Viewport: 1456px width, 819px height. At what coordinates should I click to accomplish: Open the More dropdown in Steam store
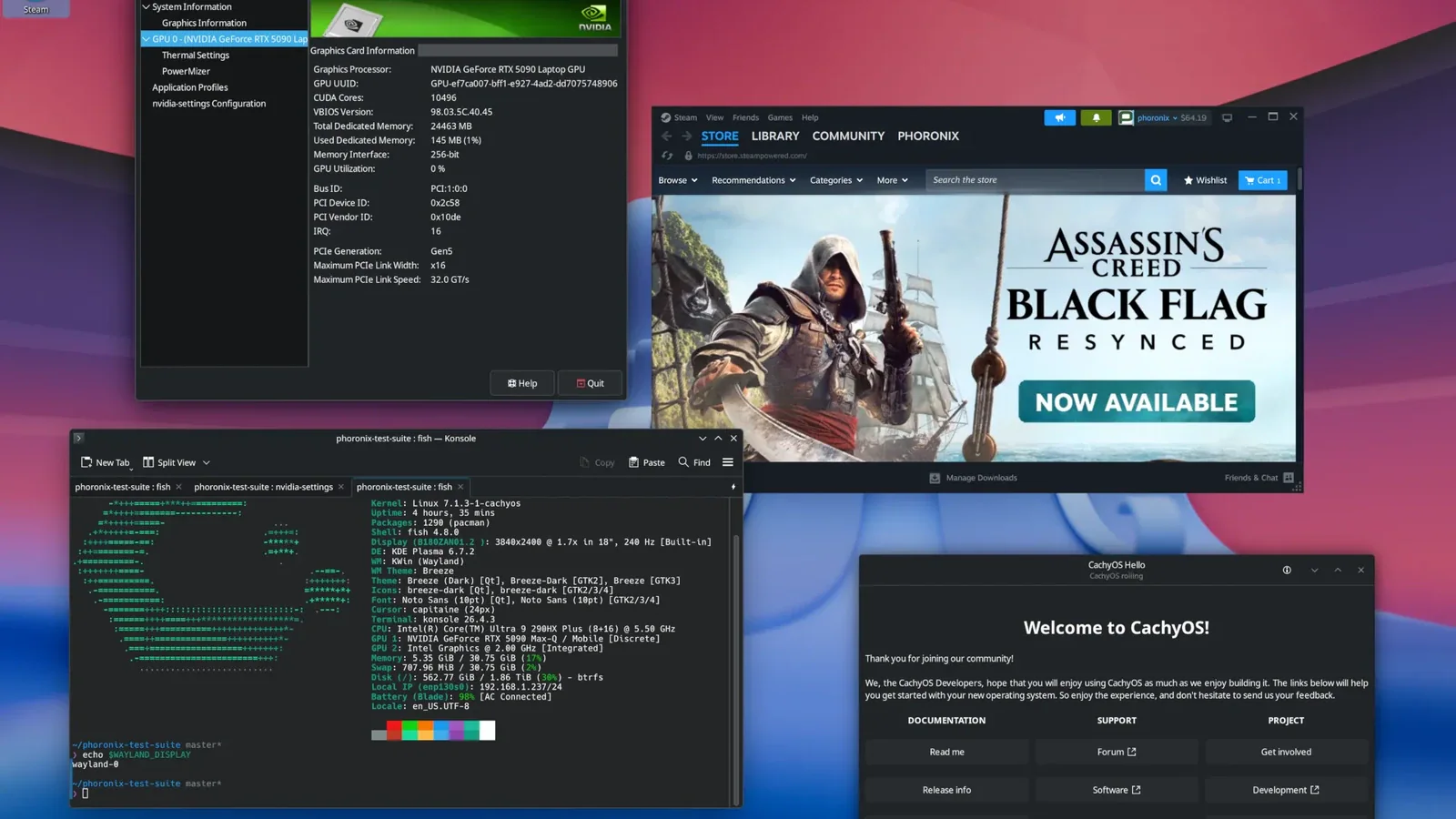tap(892, 180)
